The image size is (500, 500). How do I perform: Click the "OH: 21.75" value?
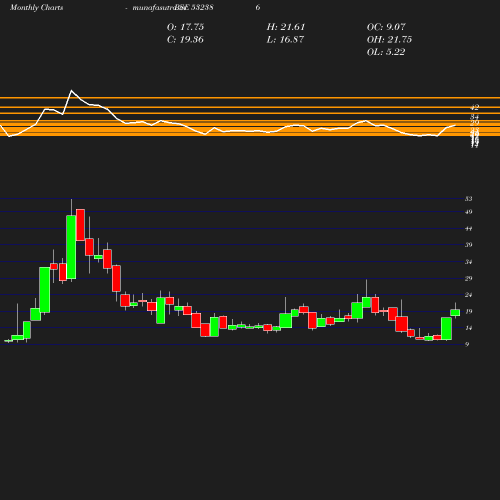pyautogui.click(x=389, y=40)
